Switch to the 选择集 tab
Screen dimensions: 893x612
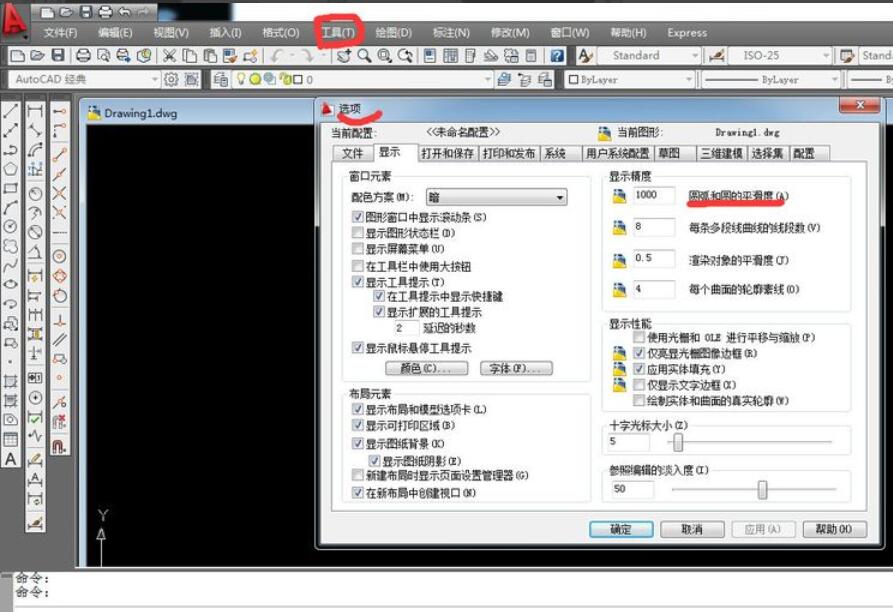click(x=767, y=153)
